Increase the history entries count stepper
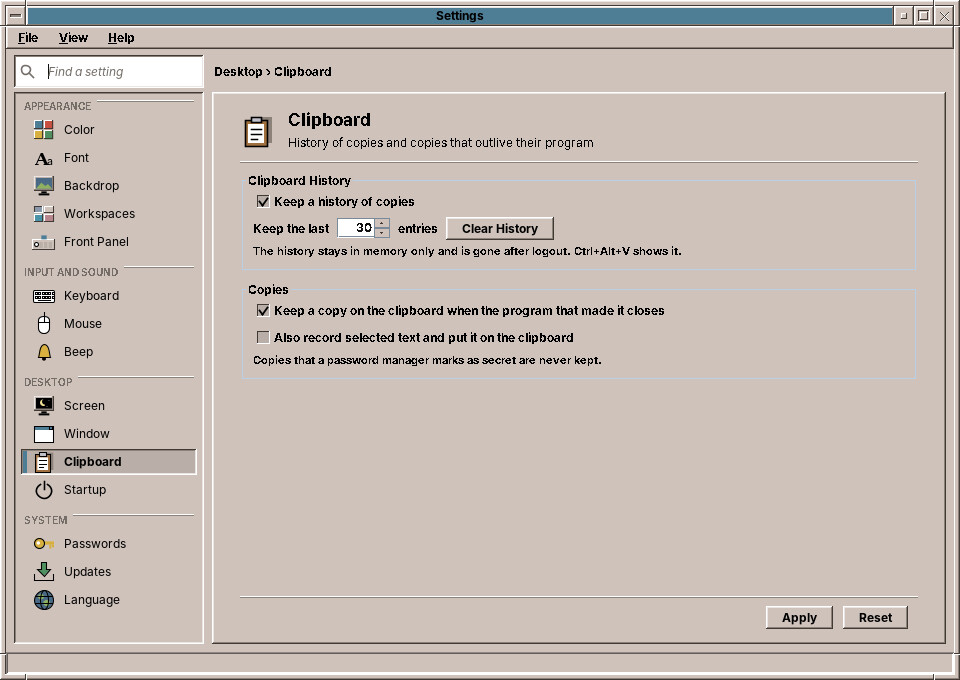Viewport: 960px width, 680px height. pyautogui.click(x=382, y=223)
